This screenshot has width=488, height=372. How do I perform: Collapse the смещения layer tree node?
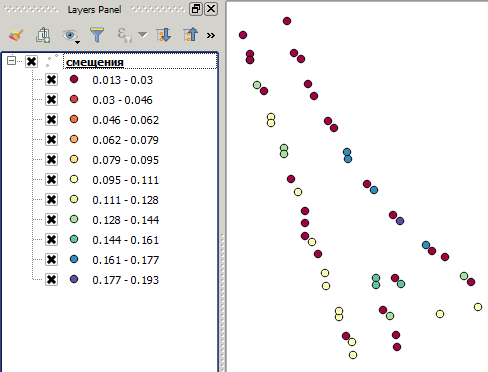click(11, 61)
